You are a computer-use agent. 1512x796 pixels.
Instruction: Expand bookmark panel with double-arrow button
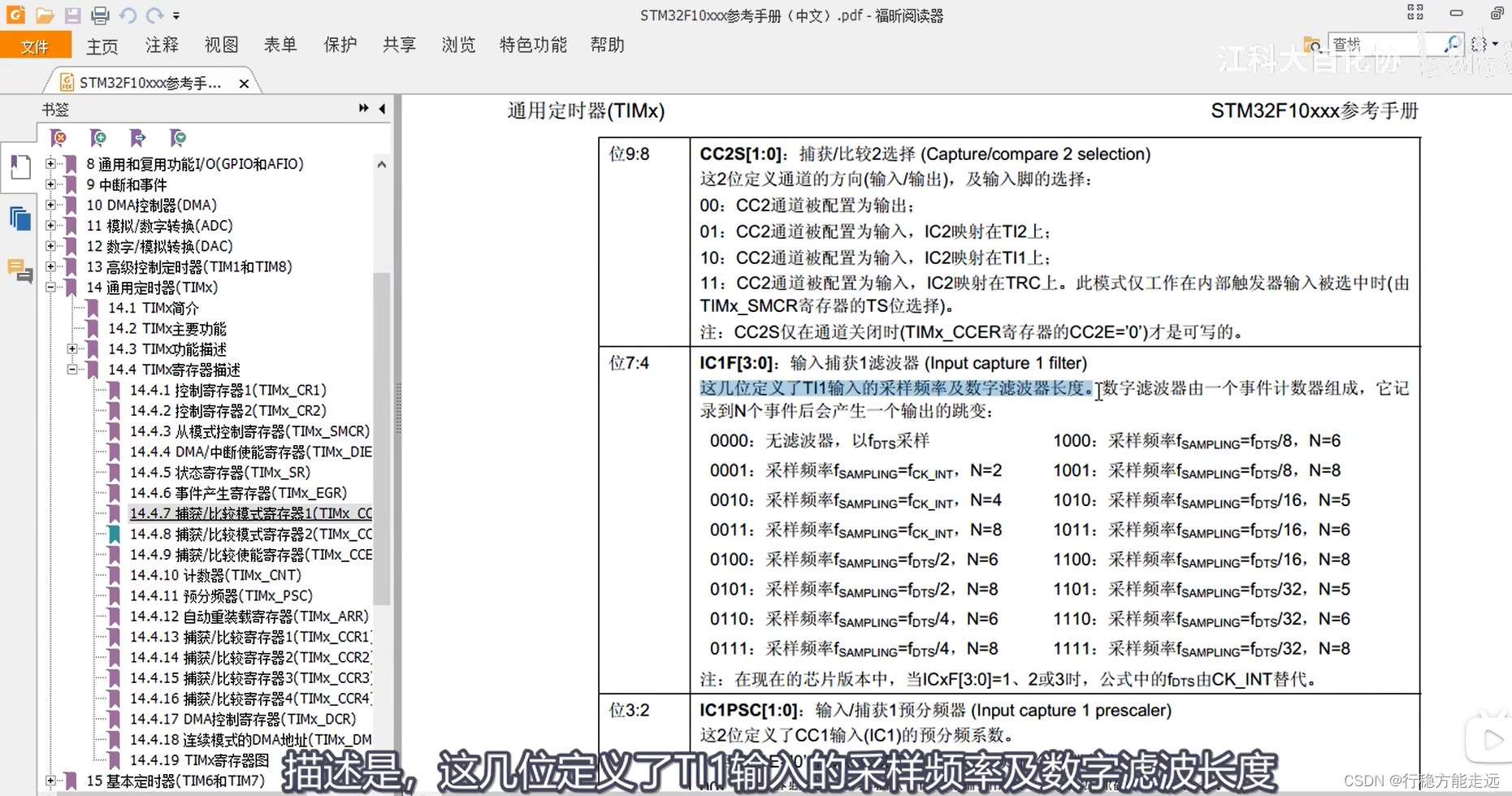363,109
